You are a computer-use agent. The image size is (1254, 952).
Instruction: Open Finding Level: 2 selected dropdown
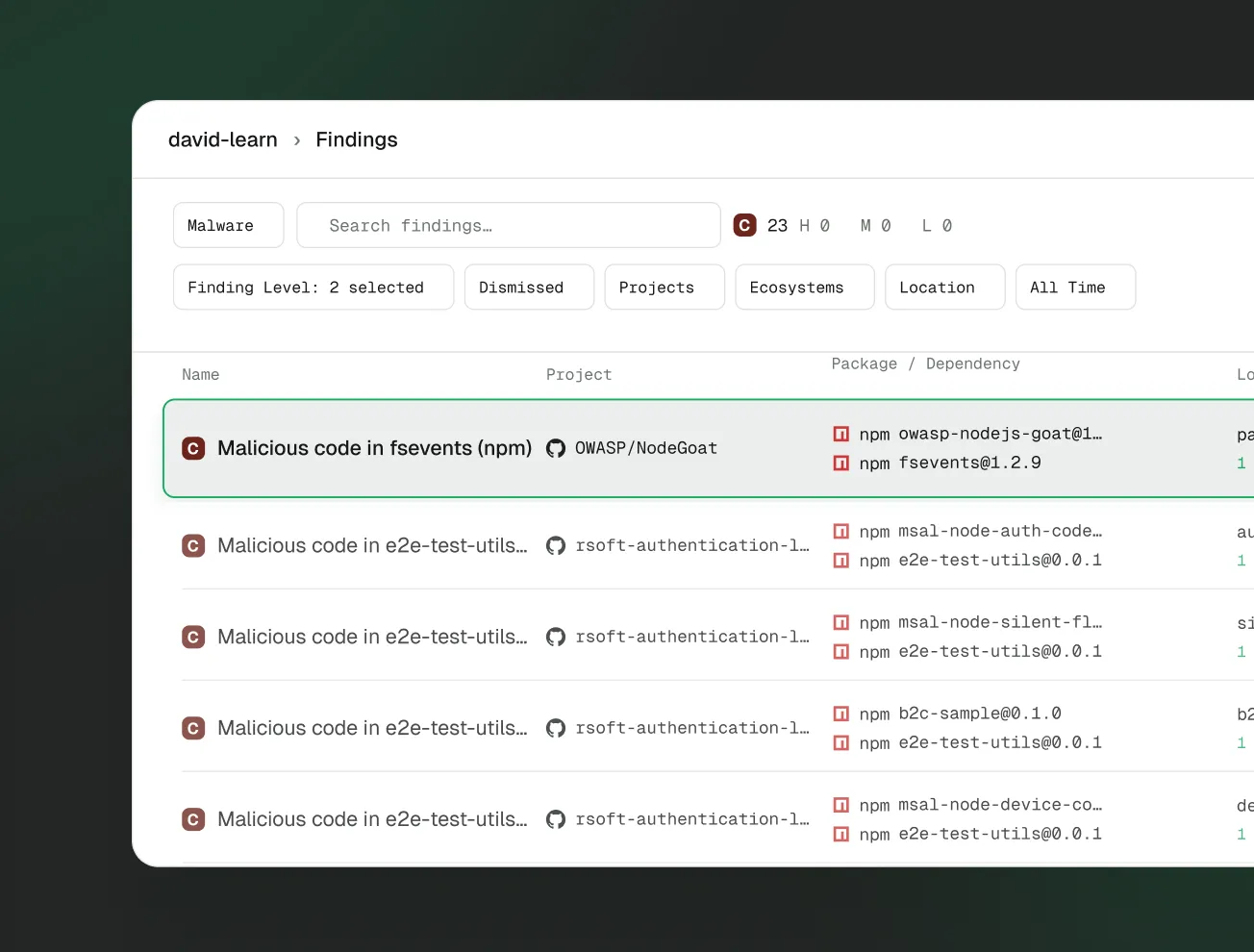click(x=313, y=288)
